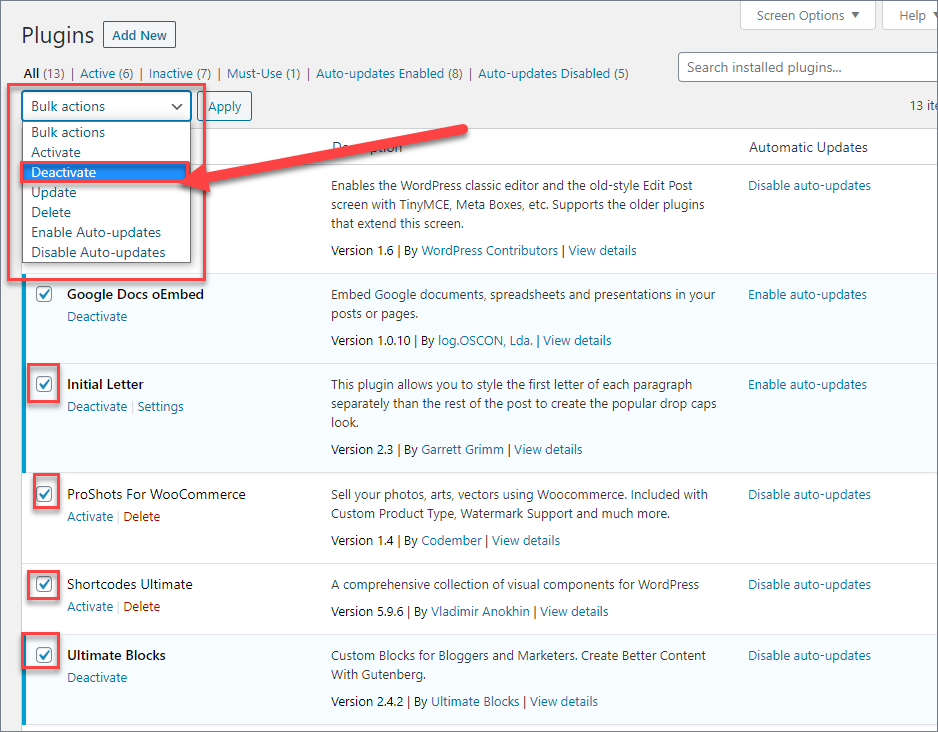Open the Bulk actions dropdown
The height and width of the screenshot is (732, 938).
pos(106,106)
